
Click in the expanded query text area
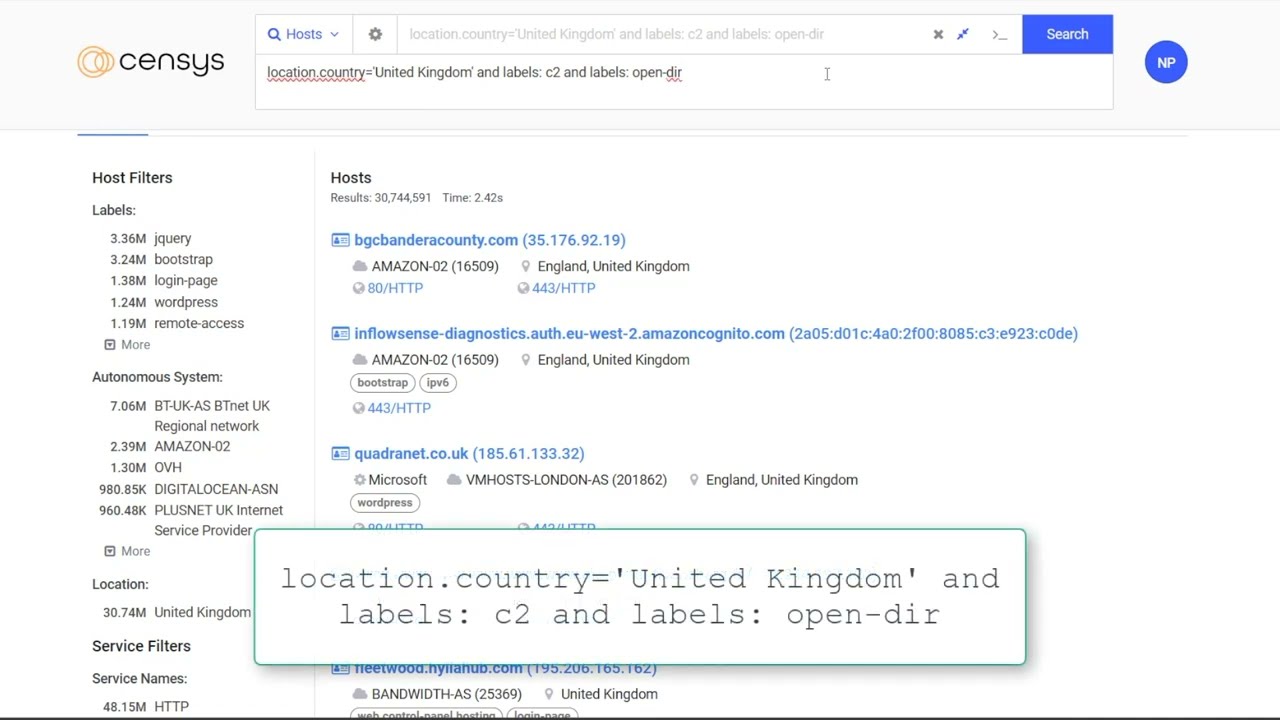684,81
